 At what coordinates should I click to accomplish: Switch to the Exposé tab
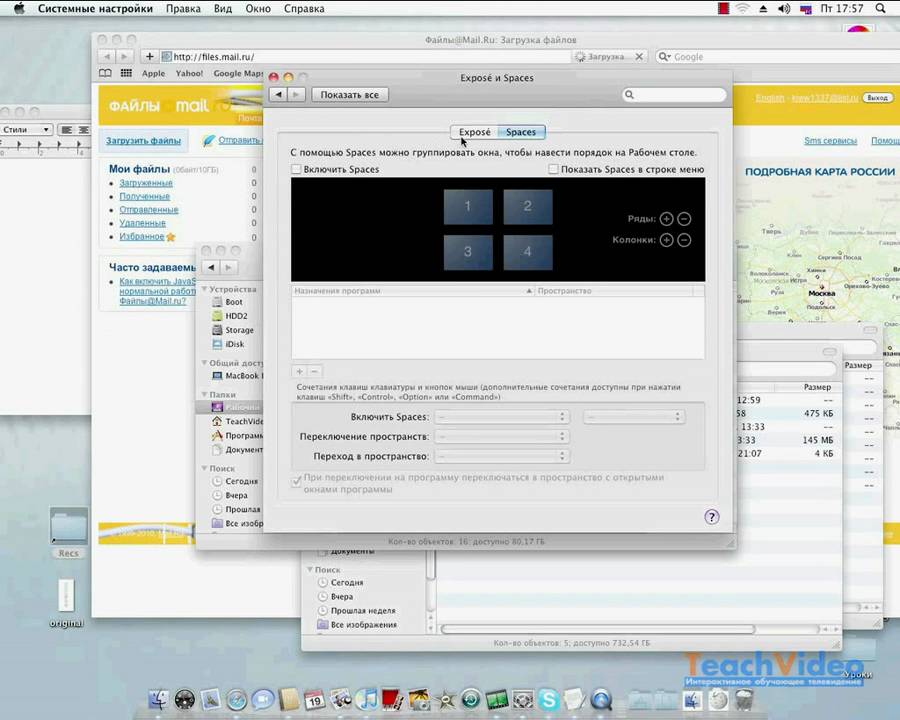tap(474, 132)
